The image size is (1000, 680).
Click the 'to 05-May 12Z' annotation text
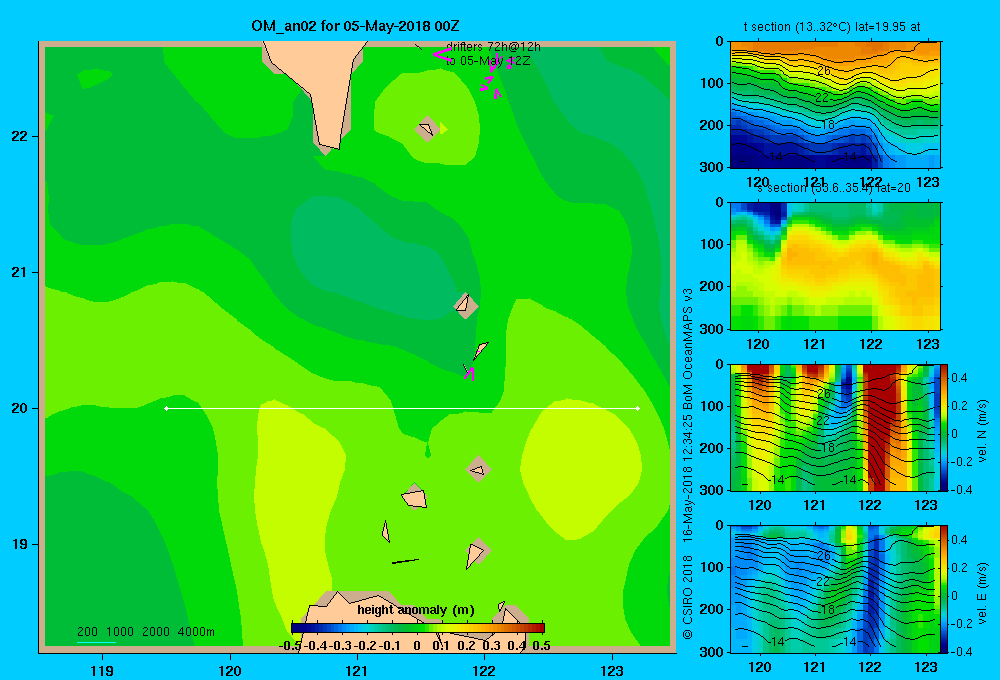pyautogui.click(x=488, y=61)
